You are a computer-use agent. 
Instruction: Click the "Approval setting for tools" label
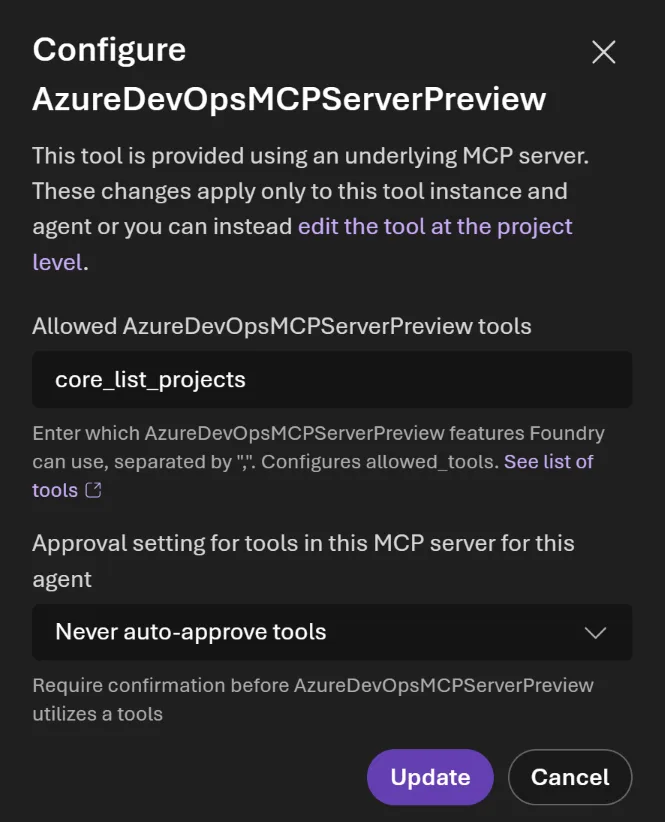coord(303,543)
